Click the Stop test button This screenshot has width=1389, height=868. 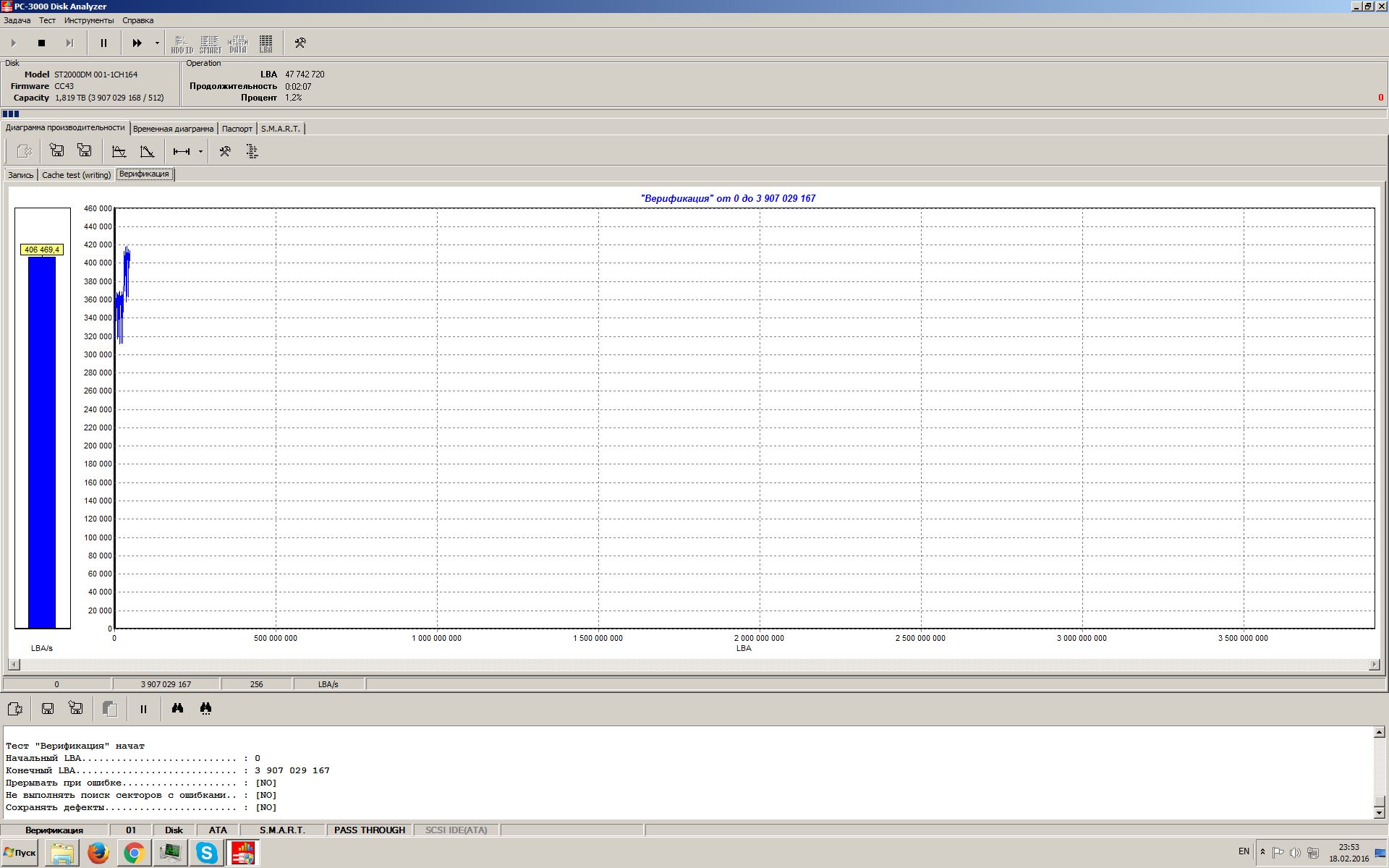tap(41, 43)
